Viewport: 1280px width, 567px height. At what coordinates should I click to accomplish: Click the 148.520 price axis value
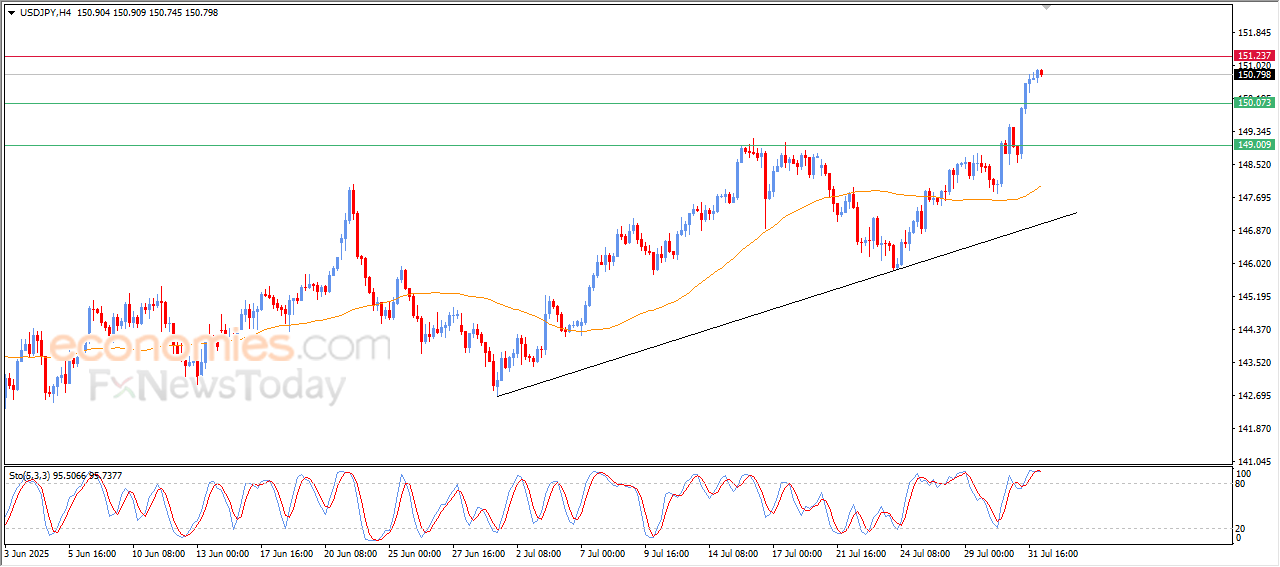[1255, 164]
